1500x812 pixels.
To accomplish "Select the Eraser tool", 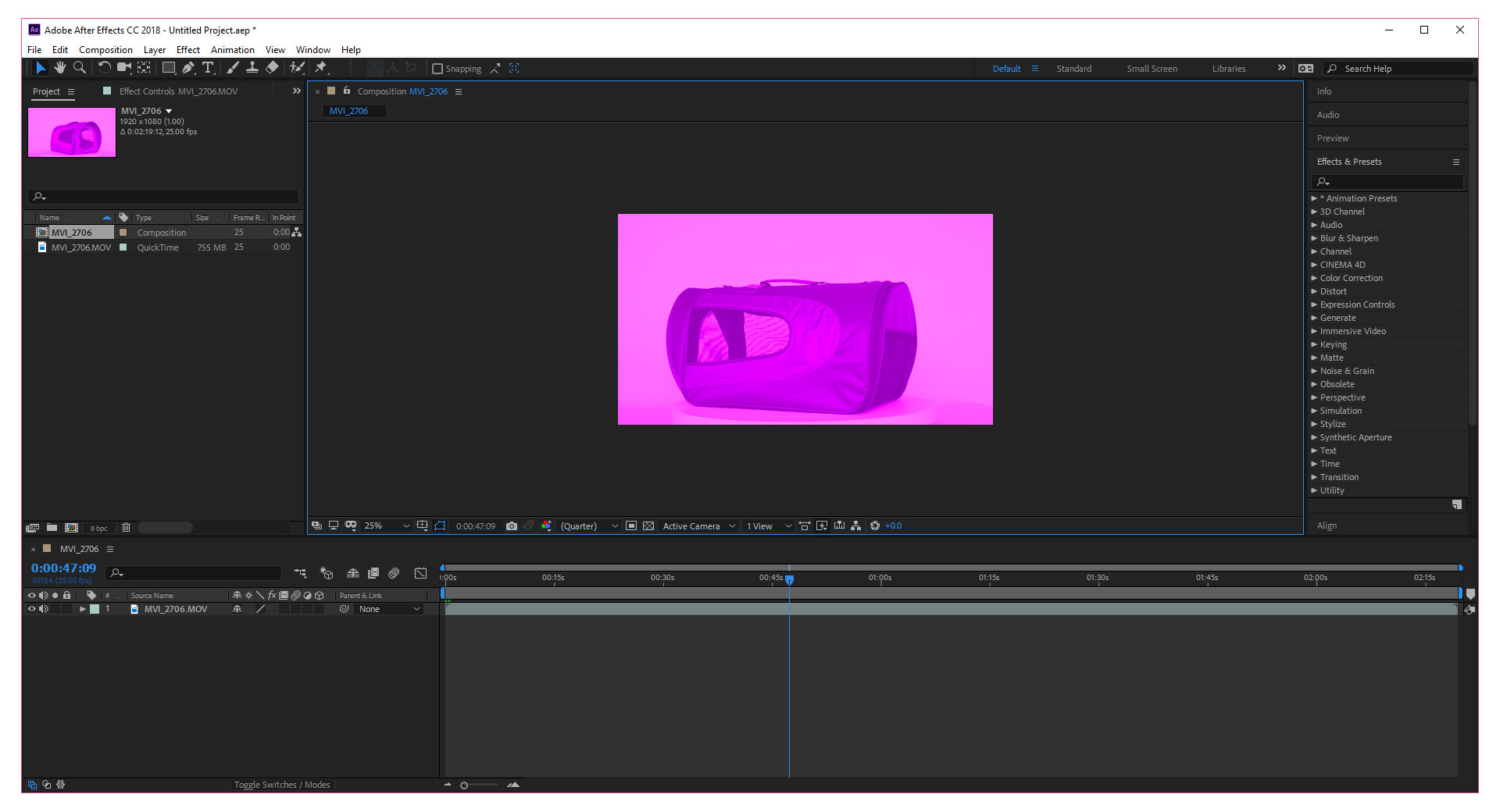I will tap(272, 68).
